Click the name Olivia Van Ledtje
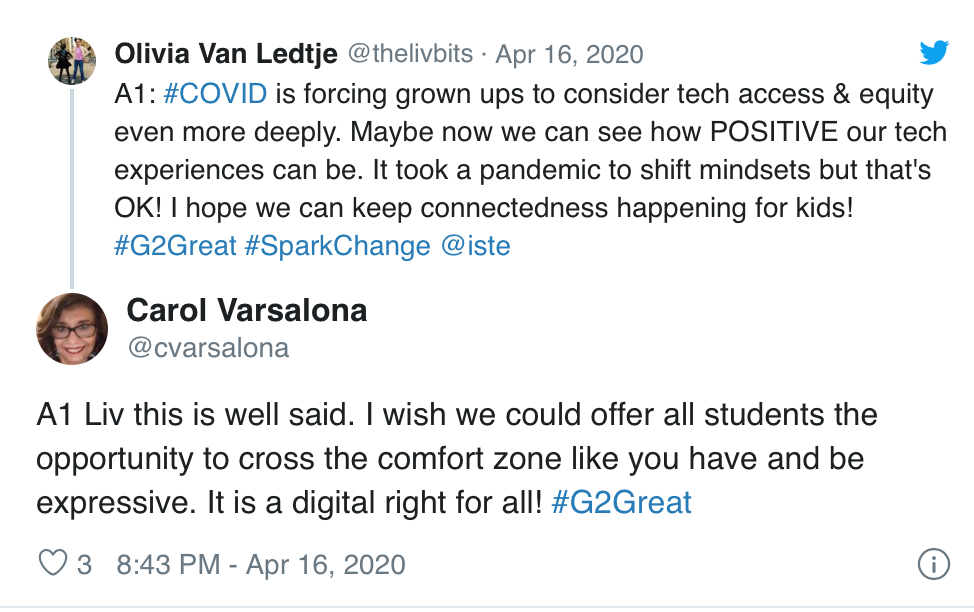Viewport: 974px width, 612px height. (226, 53)
